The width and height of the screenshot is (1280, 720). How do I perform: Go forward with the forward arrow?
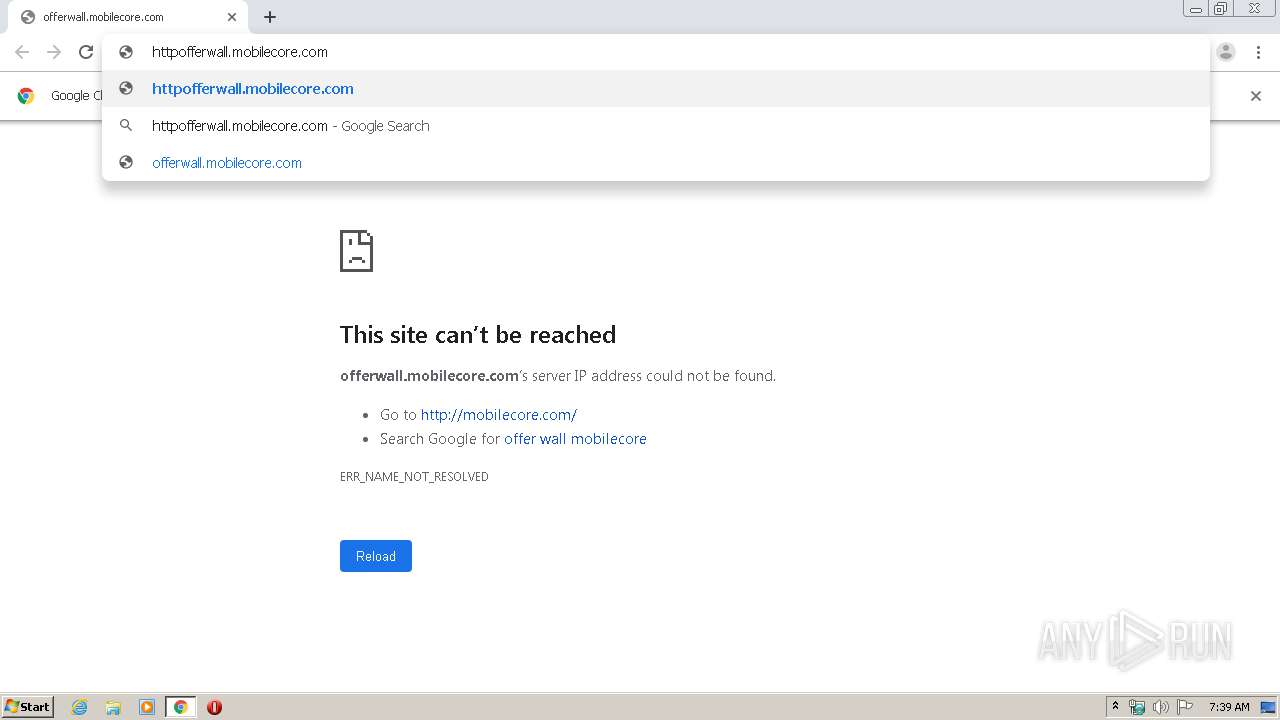(x=54, y=52)
